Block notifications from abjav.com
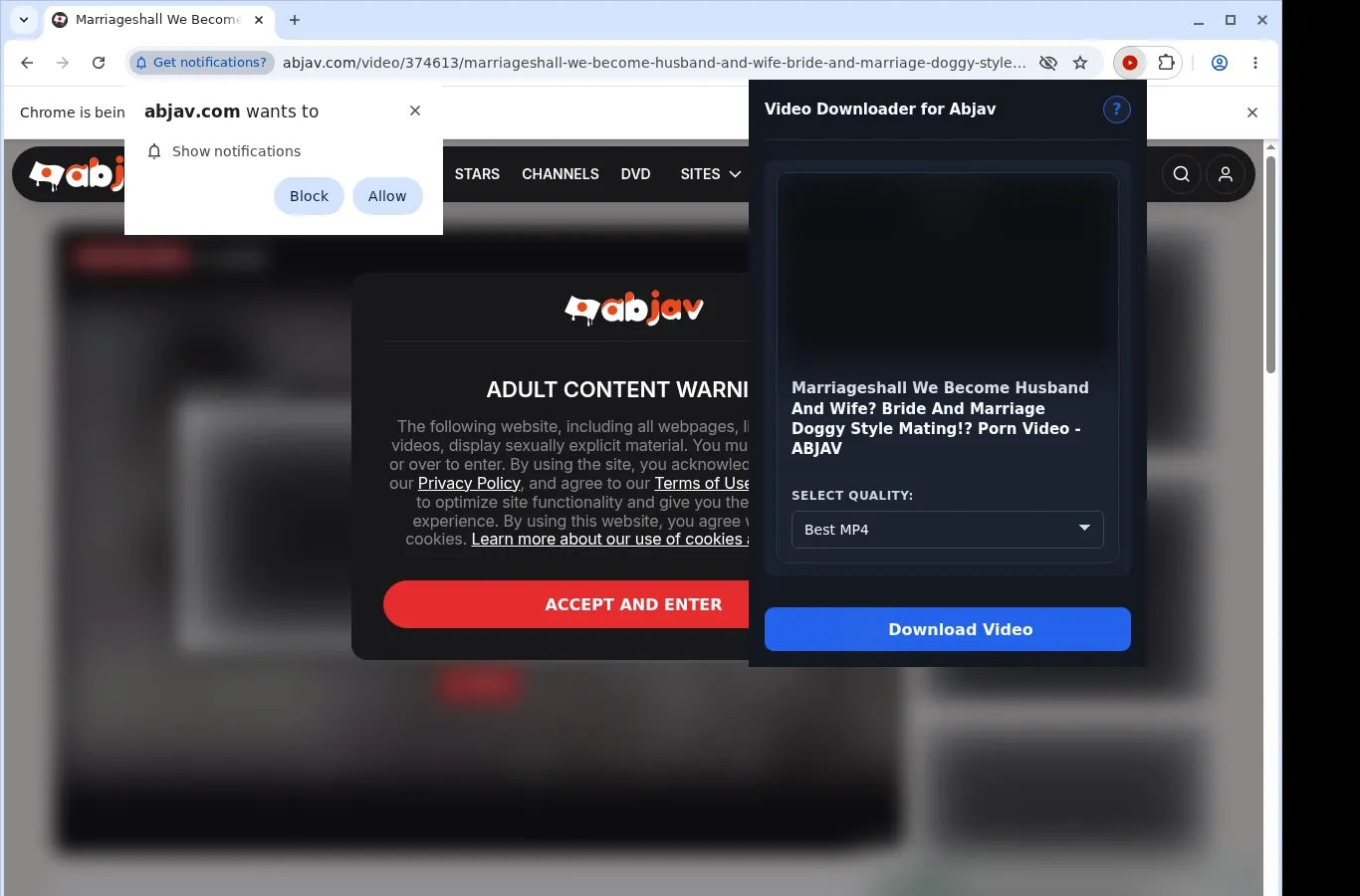Viewport: 1360px width, 896px height. (x=309, y=196)
